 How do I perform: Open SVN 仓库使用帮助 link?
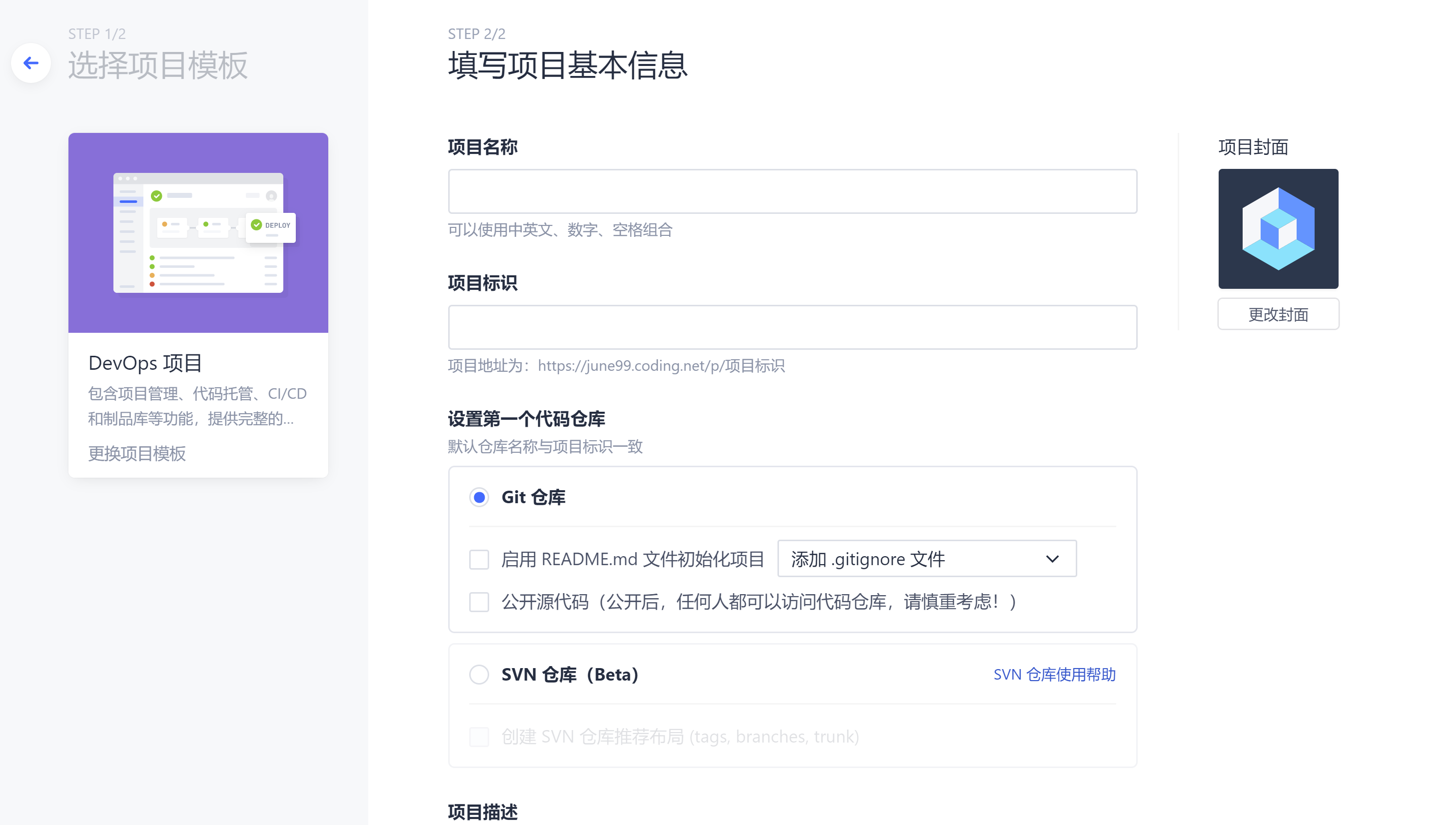(x=1054, y=675)
